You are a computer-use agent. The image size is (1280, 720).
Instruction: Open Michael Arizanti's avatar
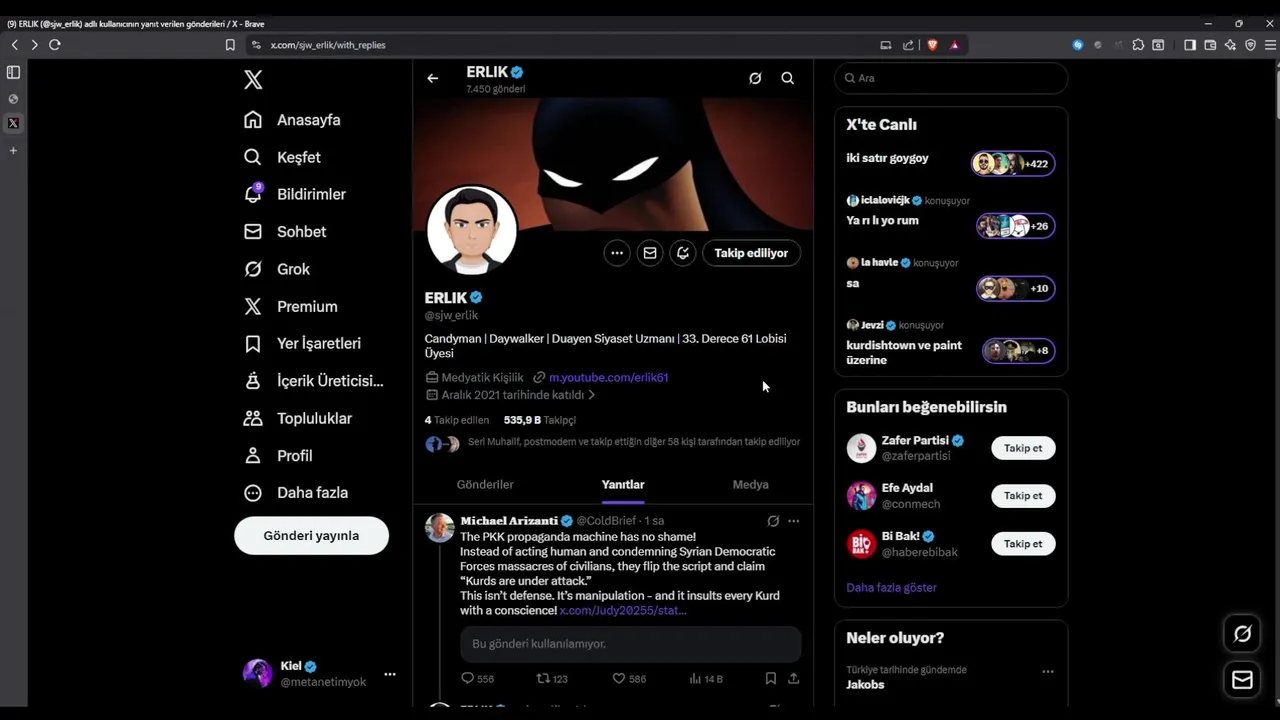tap(440, 528)
